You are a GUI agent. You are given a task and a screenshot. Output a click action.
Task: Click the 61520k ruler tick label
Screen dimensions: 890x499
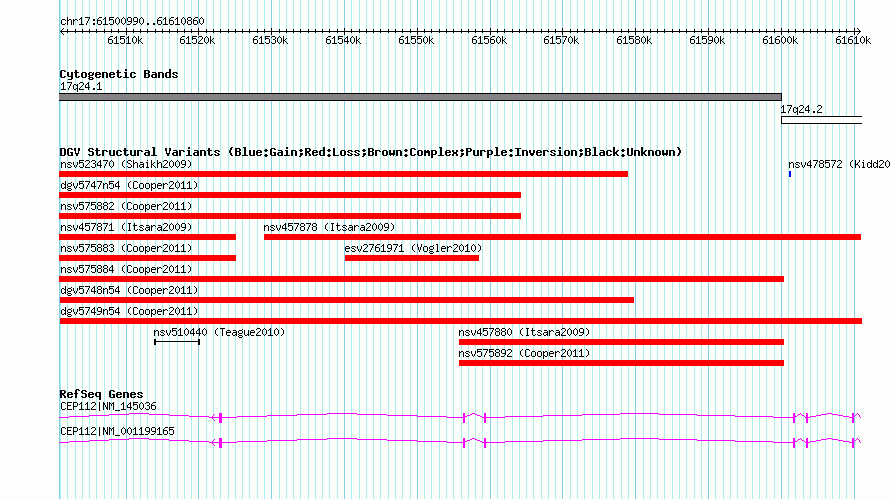pyautogui.click(x=197, y=40)
